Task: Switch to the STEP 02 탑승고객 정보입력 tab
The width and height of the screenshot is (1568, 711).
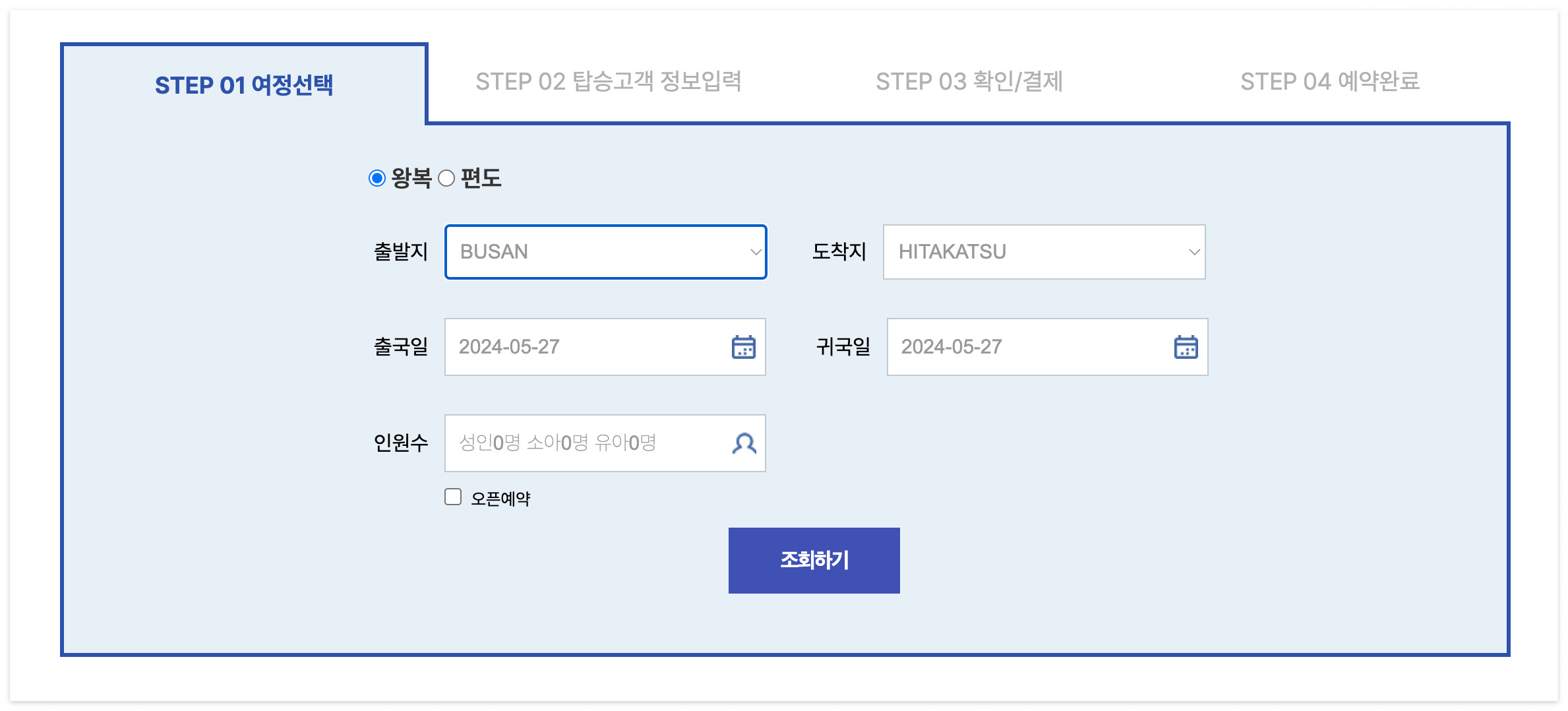Action: (x=610, y=82)
